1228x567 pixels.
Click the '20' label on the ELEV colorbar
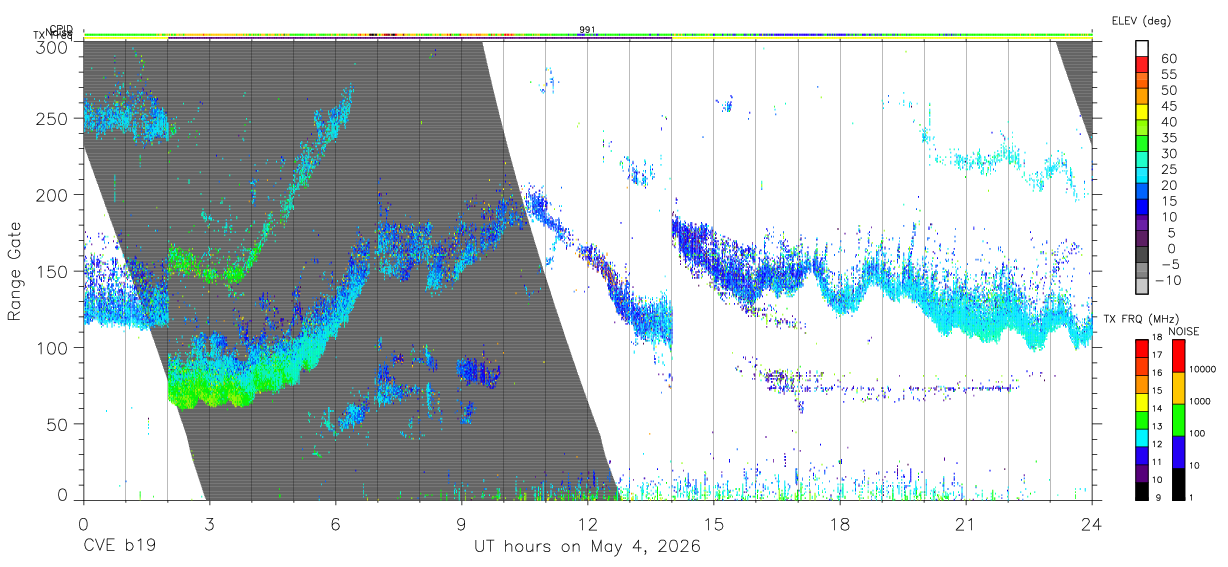coord(1168,185)
